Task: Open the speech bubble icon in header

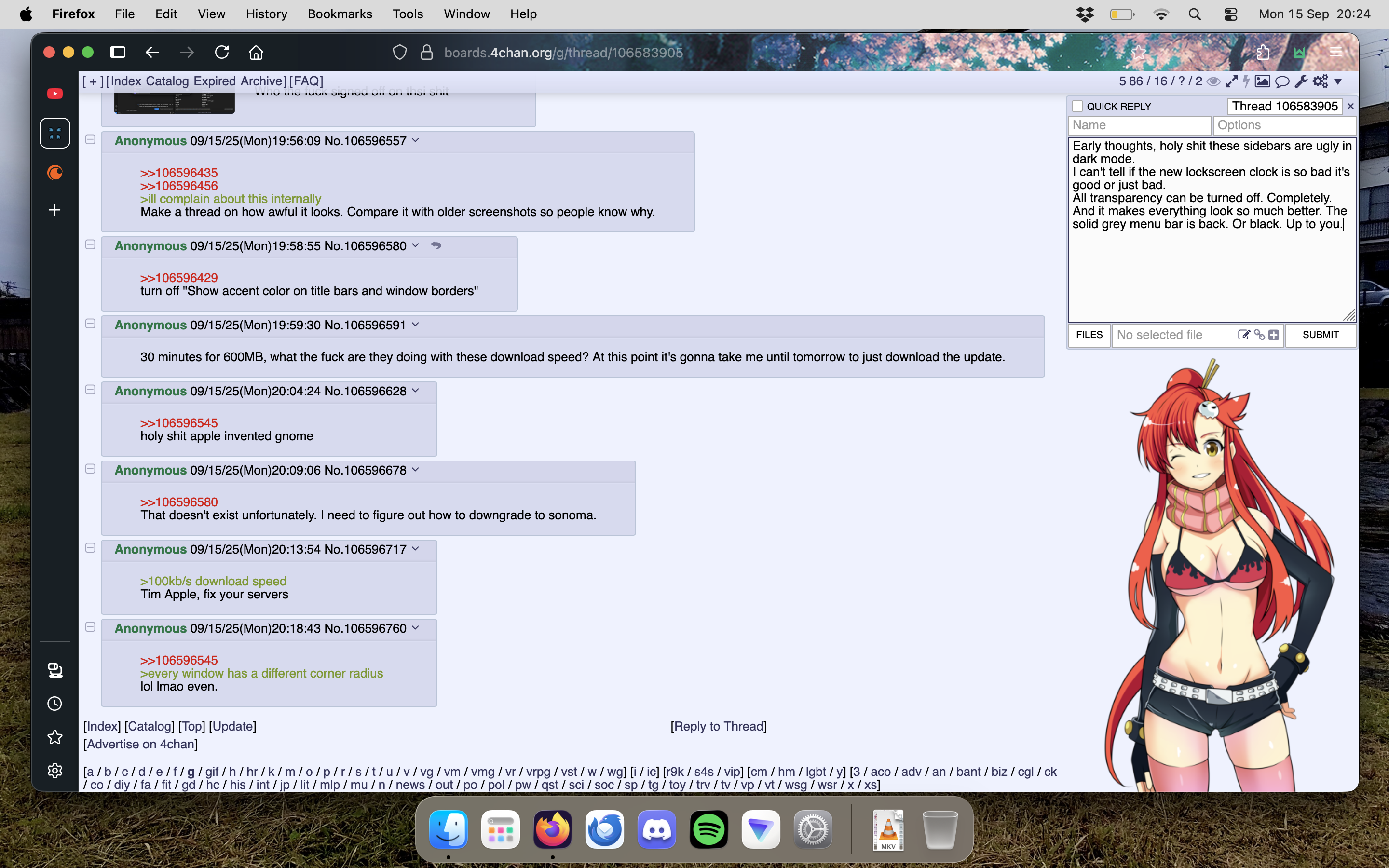Action: click(1281, 81)
